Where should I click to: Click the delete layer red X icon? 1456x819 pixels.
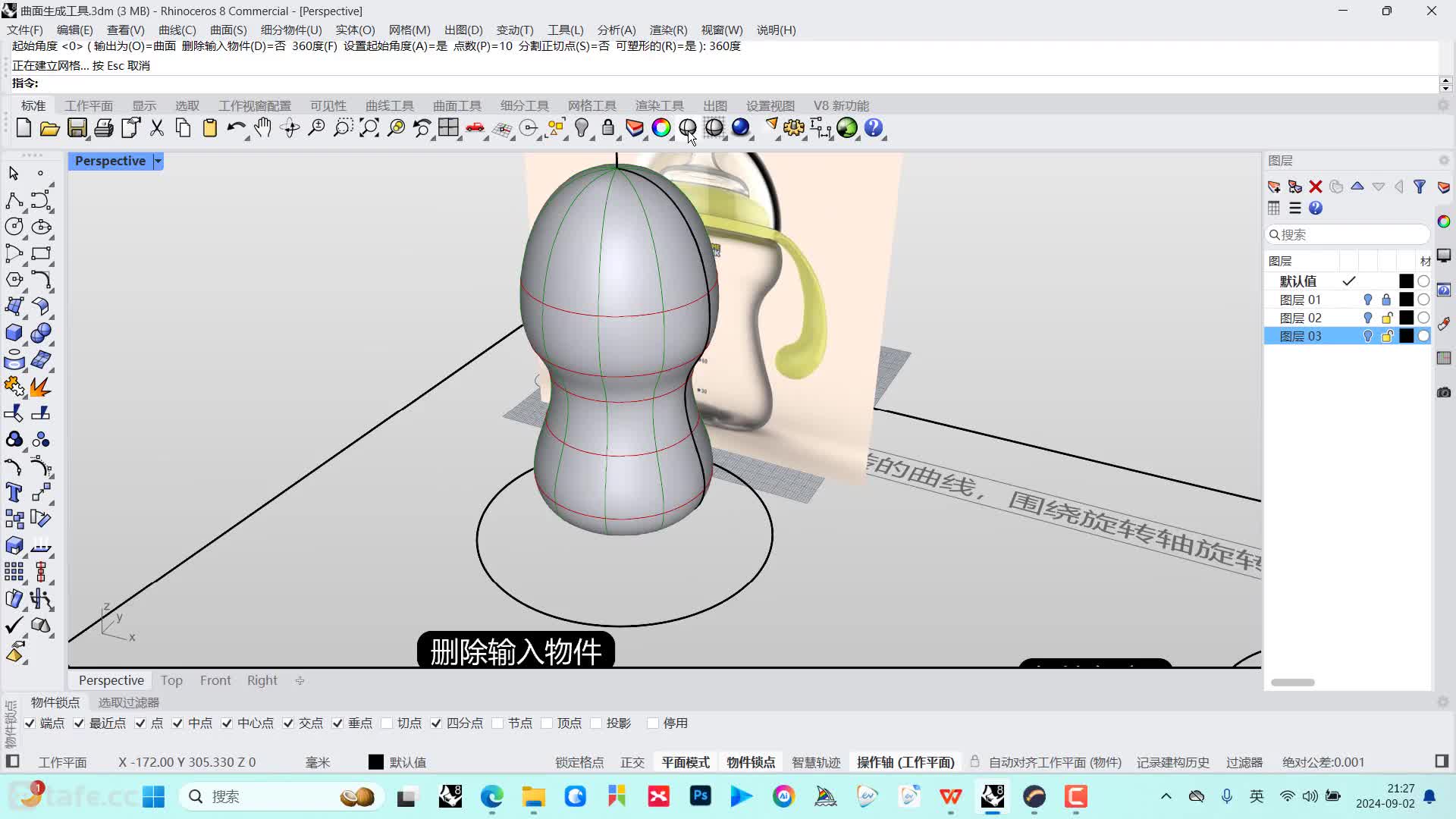[1316, 187]
